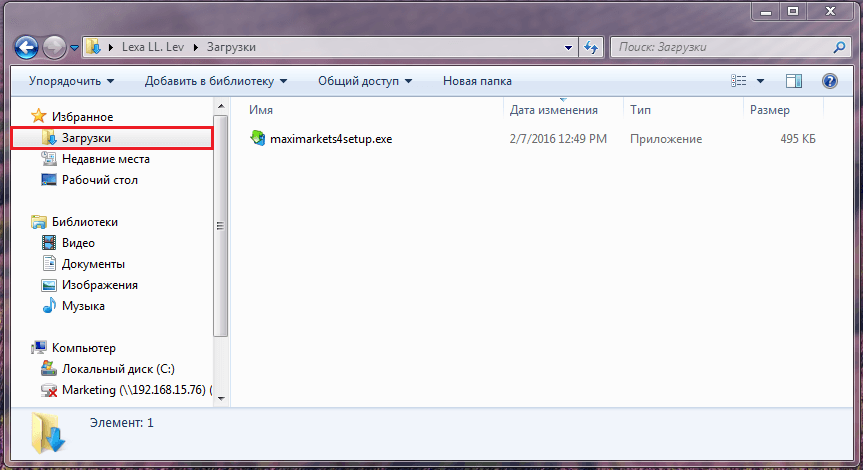The height and width of the screenshot is (470, 863).
Task: Click the Недавние места icon
Action: point(49,159)
